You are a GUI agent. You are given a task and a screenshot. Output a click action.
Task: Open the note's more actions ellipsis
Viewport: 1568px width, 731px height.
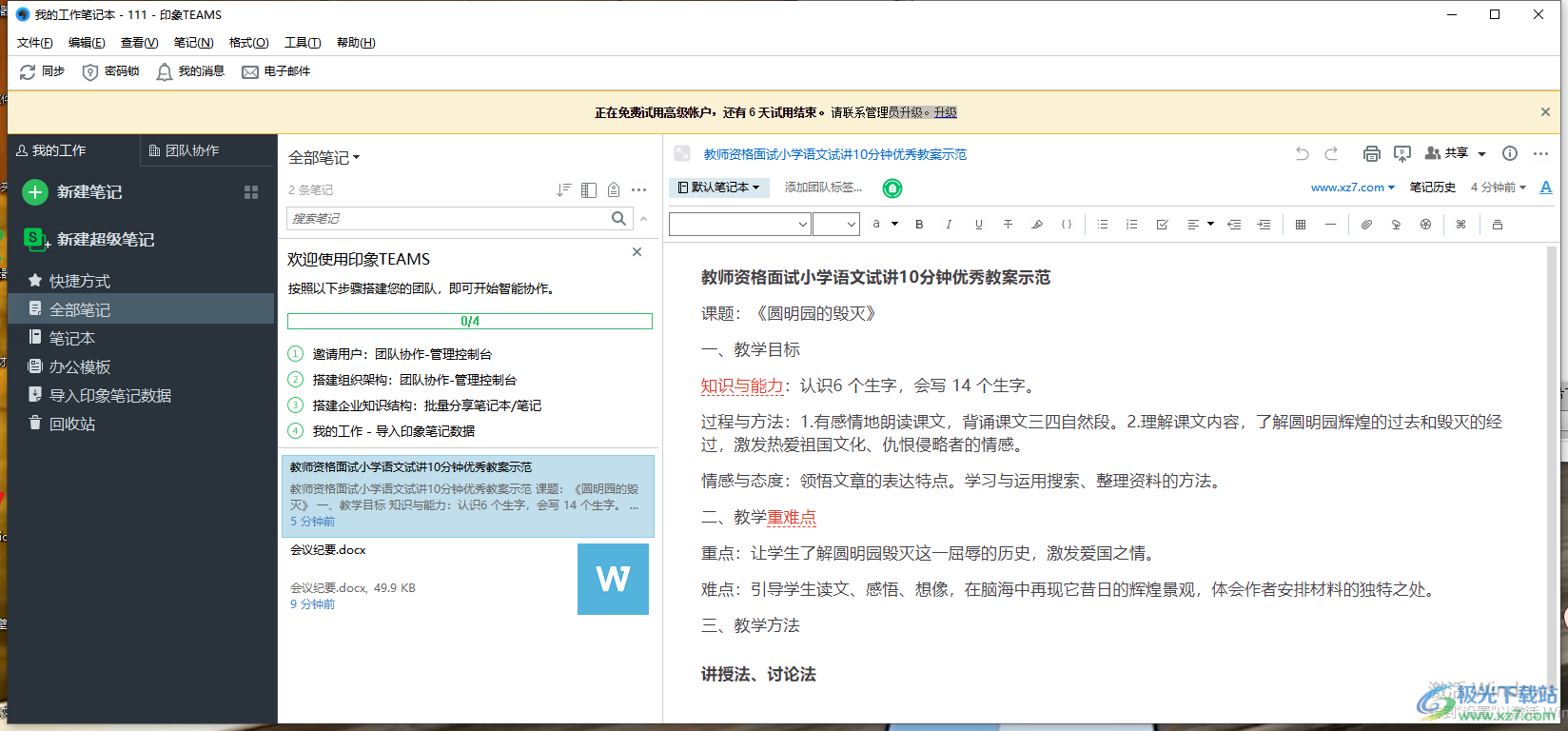[x=1541, y=153]
